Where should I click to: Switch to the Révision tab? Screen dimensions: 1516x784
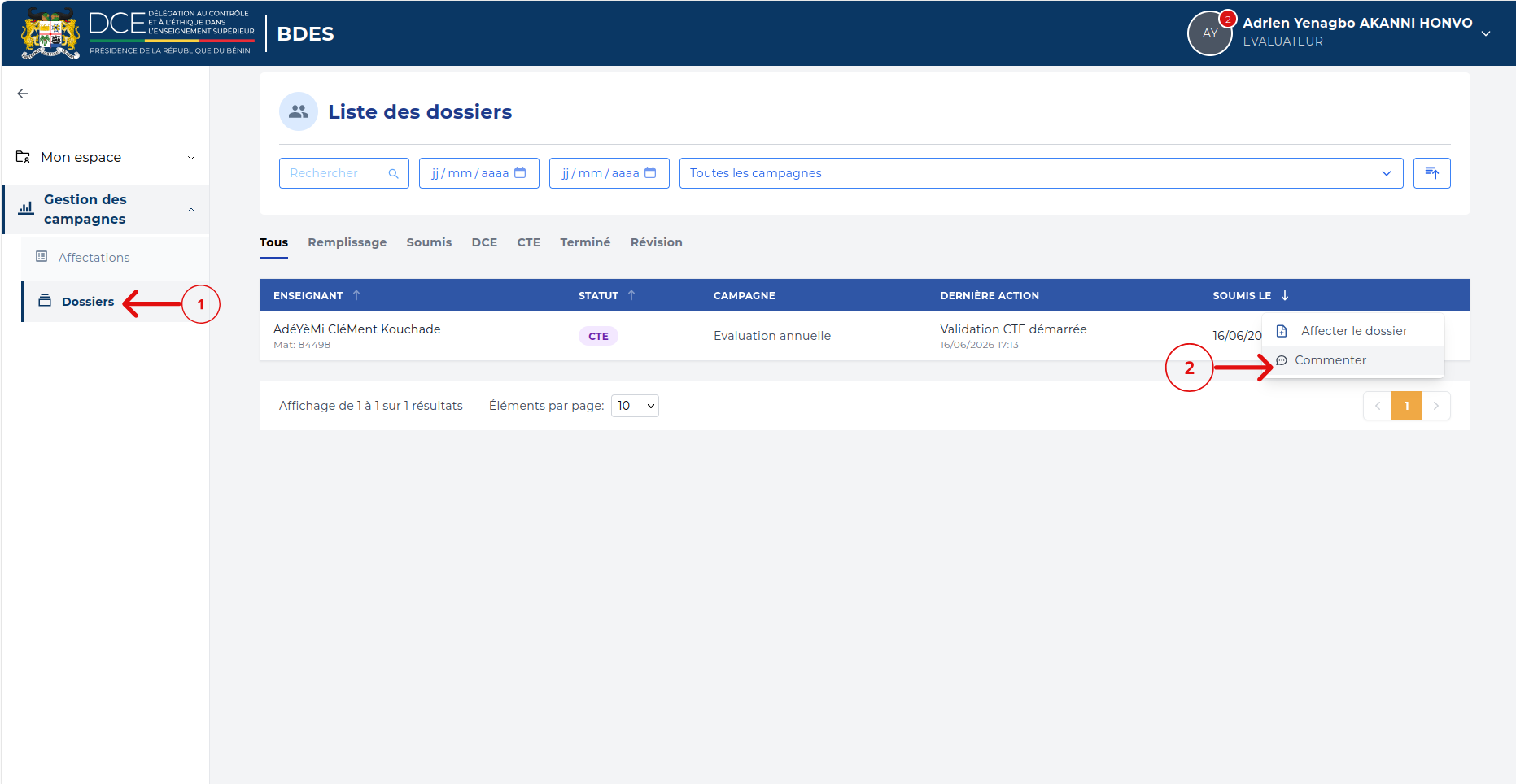pos(657,242)
